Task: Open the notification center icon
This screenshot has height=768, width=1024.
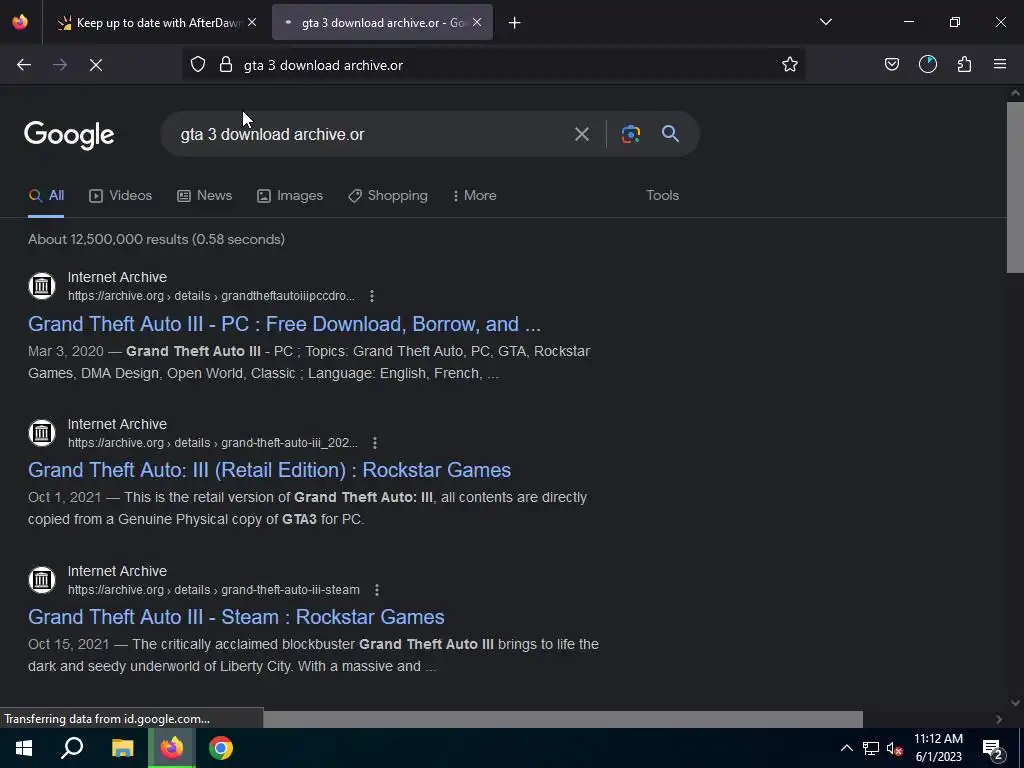Action: click(x=992, y=748)
